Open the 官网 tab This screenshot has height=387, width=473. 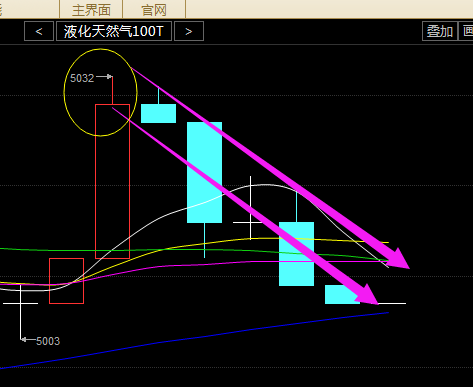(154, 9)
